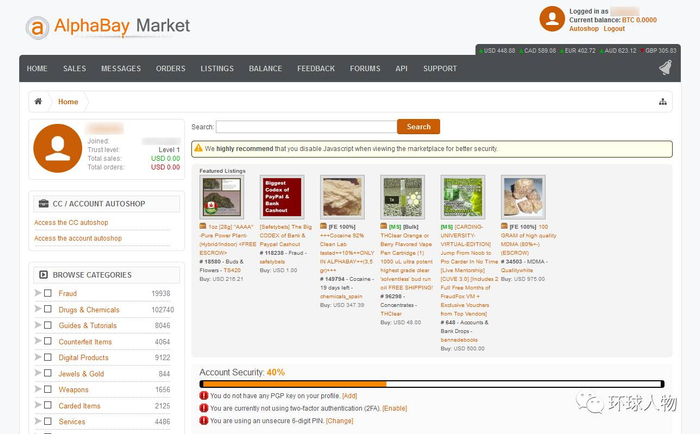Open the API menu item
Screen dimensions: 700x434
[401, 68]
